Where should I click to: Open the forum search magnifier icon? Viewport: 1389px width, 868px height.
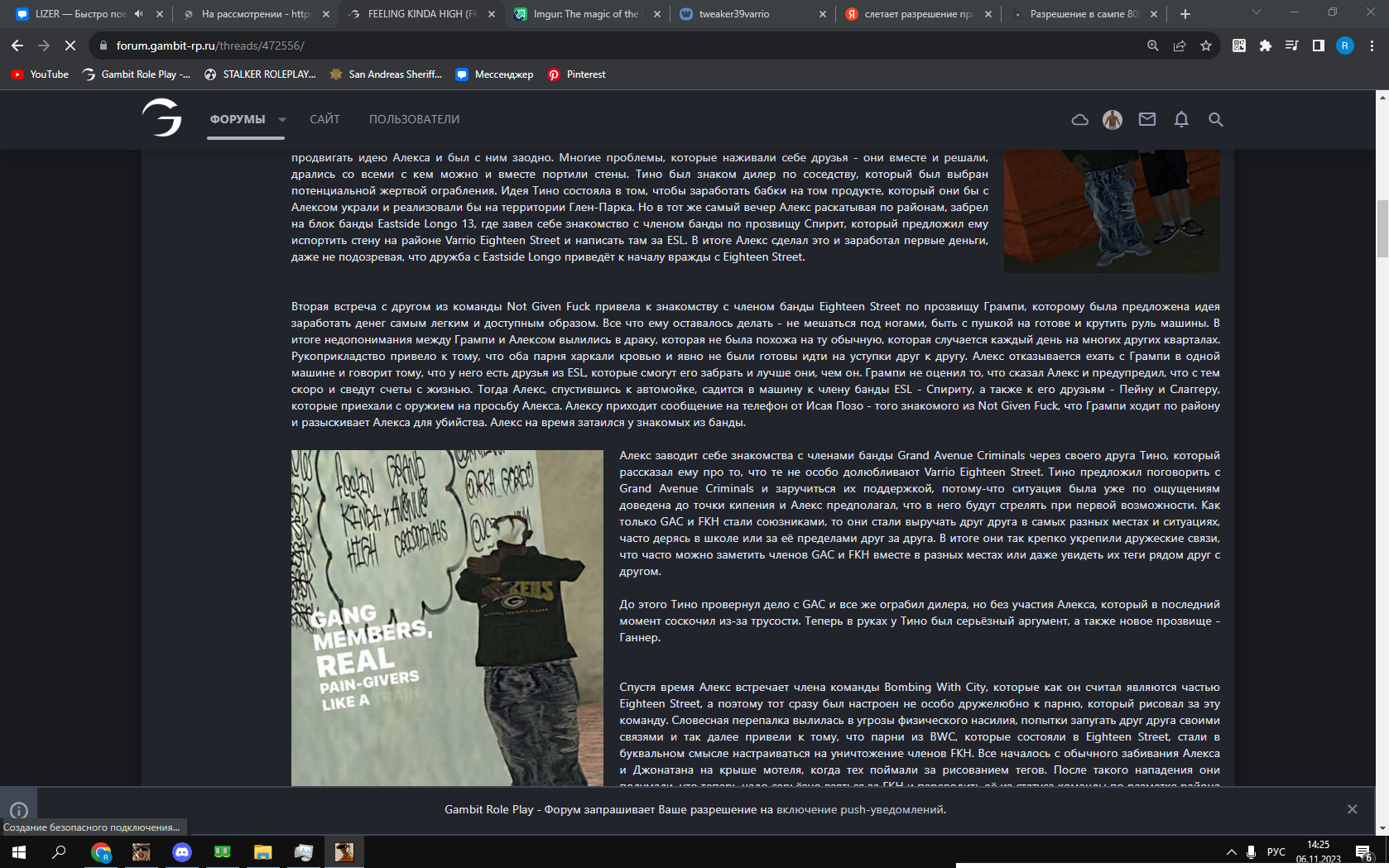[1215, 120]
